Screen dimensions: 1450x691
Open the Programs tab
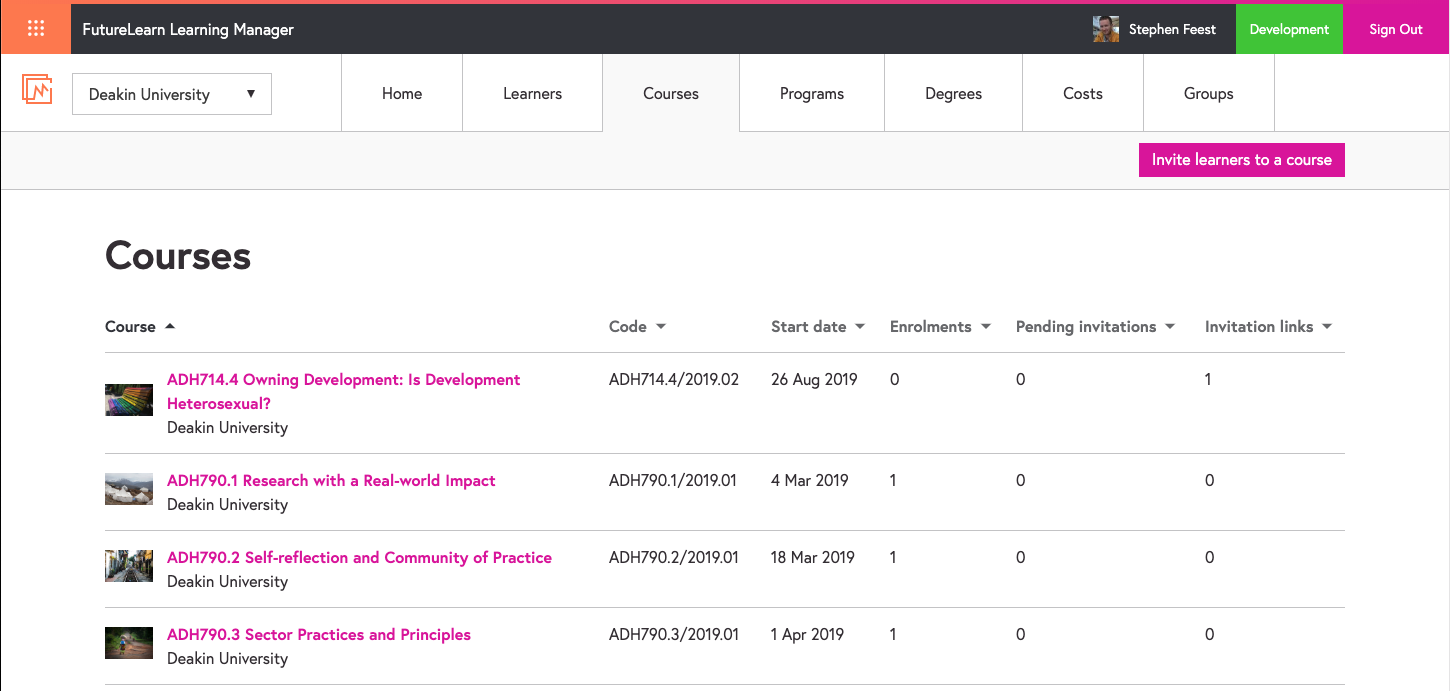tap(811, 94)
